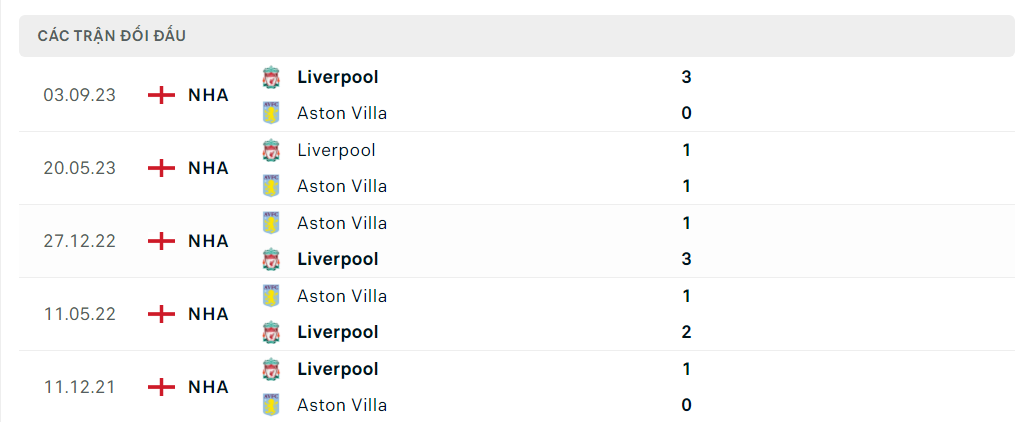Click Liverpool crest in 20.05.23 match
Image resolution: width=1022 pixels, height=422 pixels.
(x=271, y=150)
